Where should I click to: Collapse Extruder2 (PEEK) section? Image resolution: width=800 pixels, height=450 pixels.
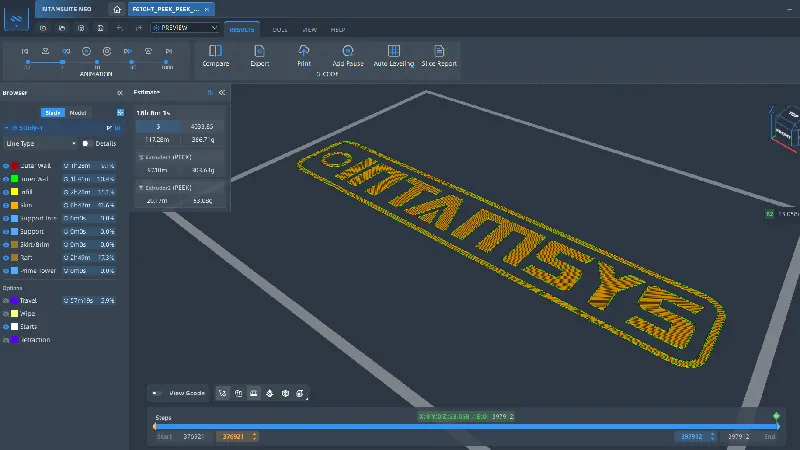[141, 188]
